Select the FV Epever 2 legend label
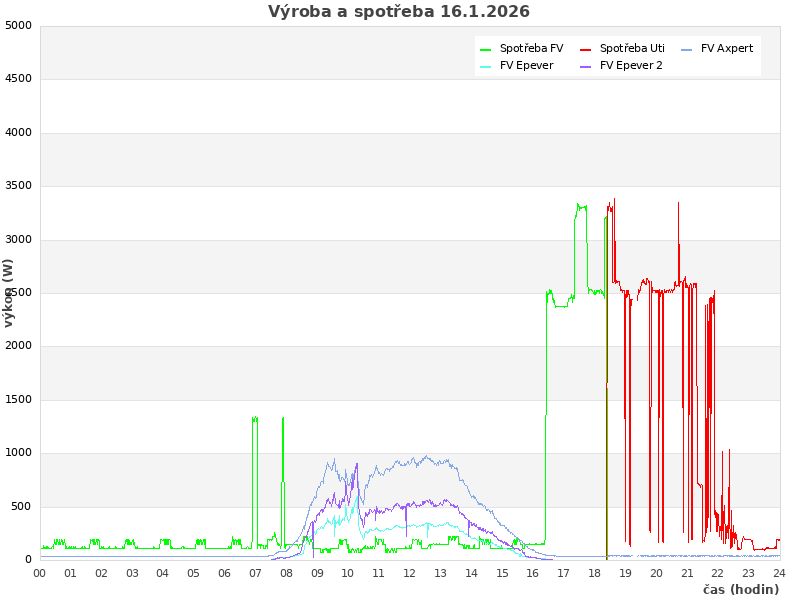800x600 pixels. click(x=631, y=66)
